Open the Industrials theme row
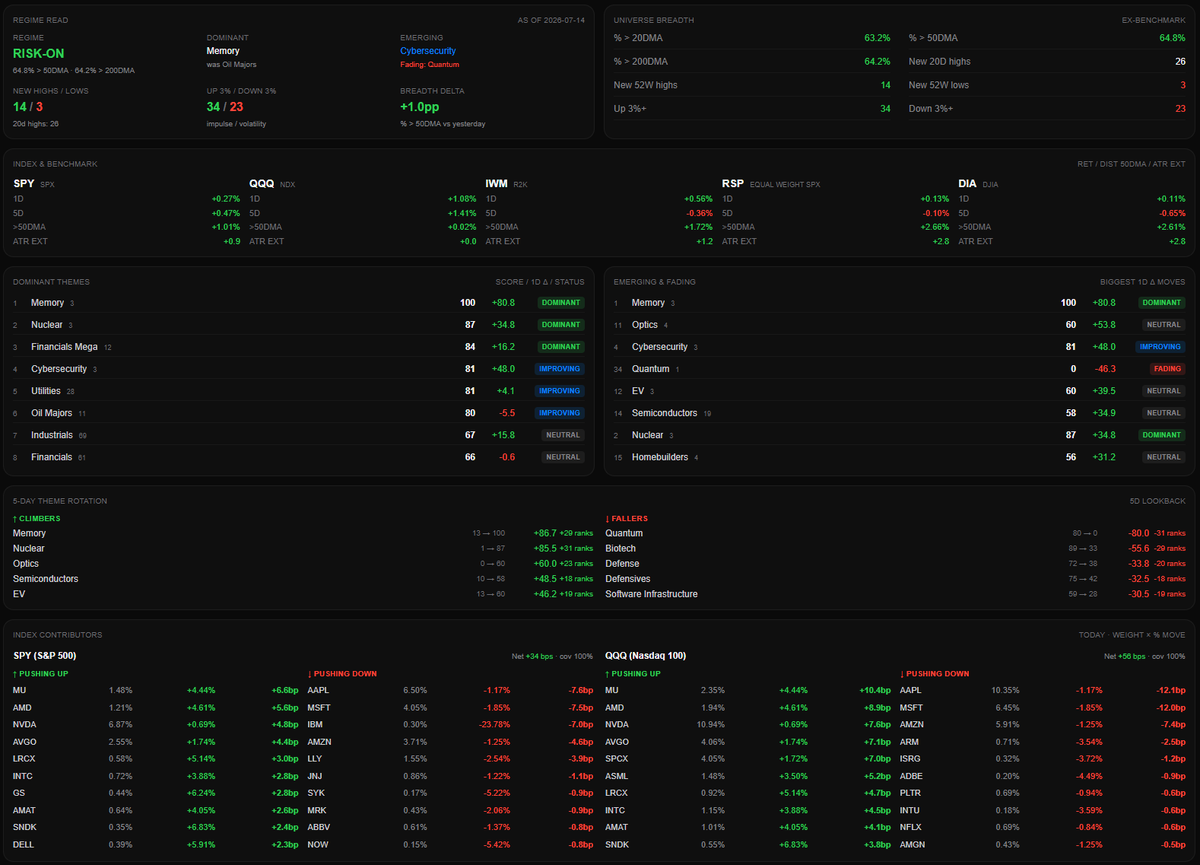The image size is (1200, 865). click(x=300, y=435)
